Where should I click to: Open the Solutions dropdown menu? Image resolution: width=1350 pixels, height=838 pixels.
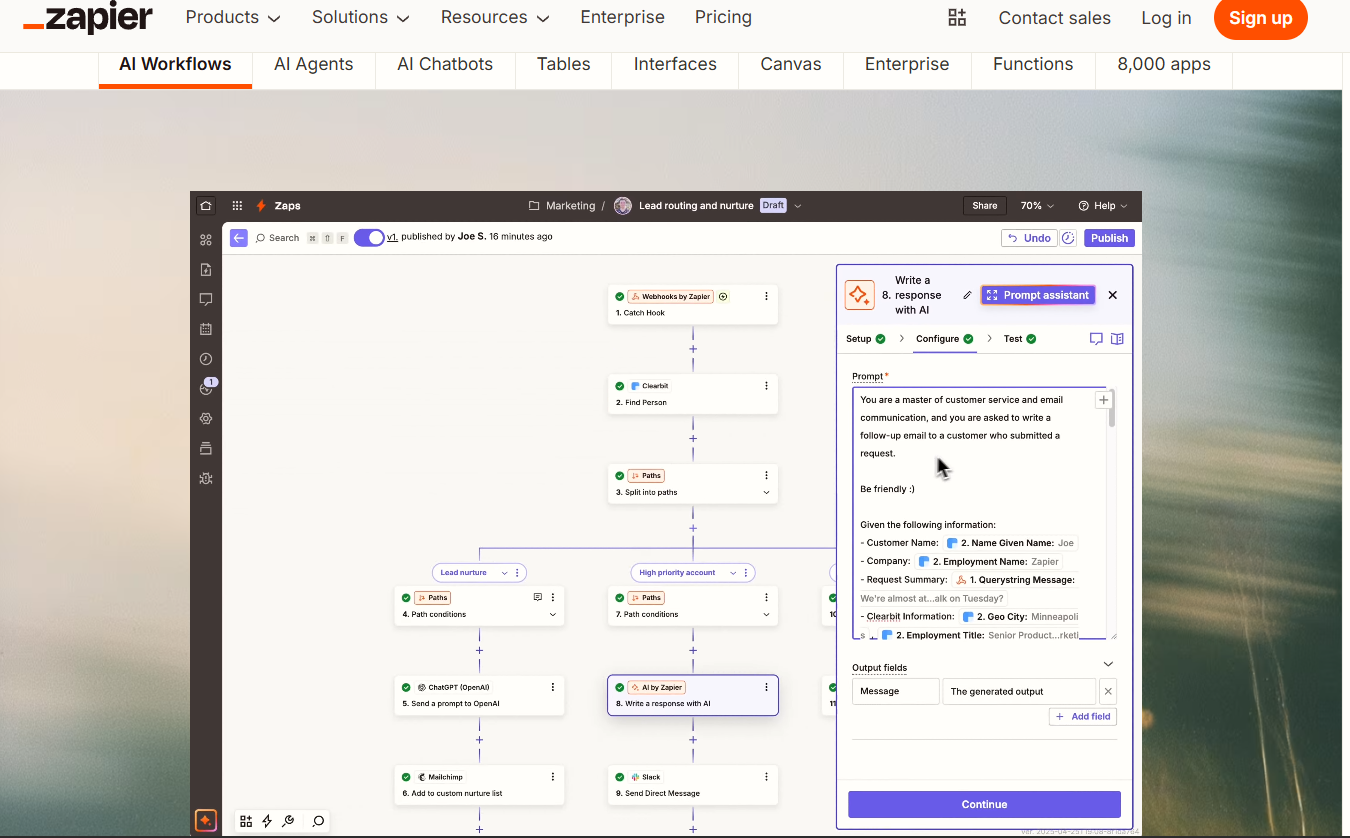click(x=361, y=18)
